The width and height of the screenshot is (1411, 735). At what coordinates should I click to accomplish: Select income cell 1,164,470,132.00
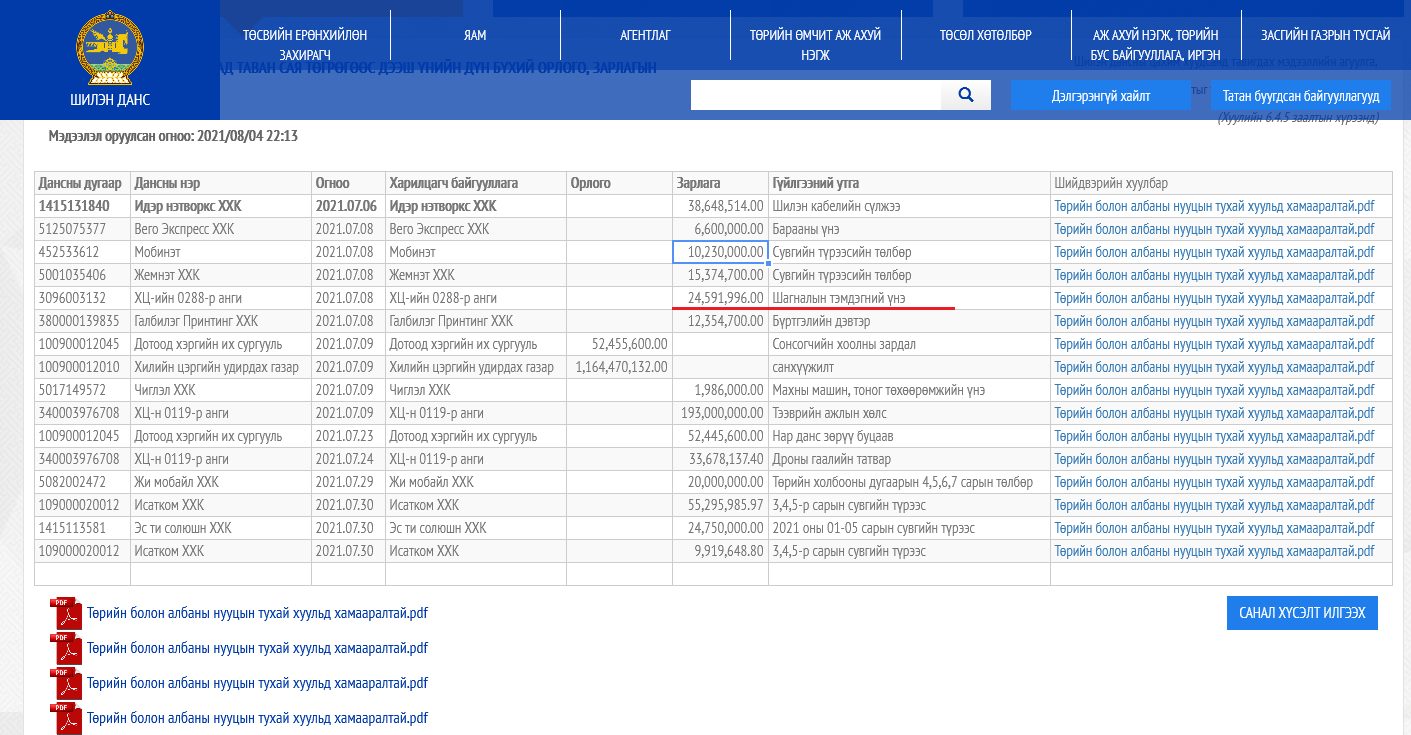(x=619, y=367)
